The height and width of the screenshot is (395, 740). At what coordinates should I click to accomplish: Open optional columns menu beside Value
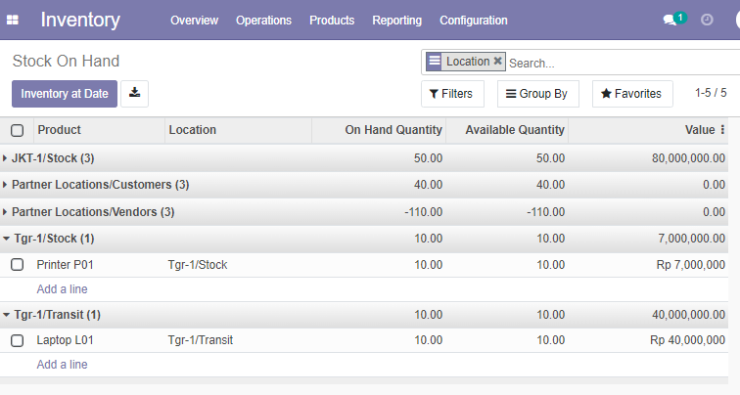[x=722, y=130]
